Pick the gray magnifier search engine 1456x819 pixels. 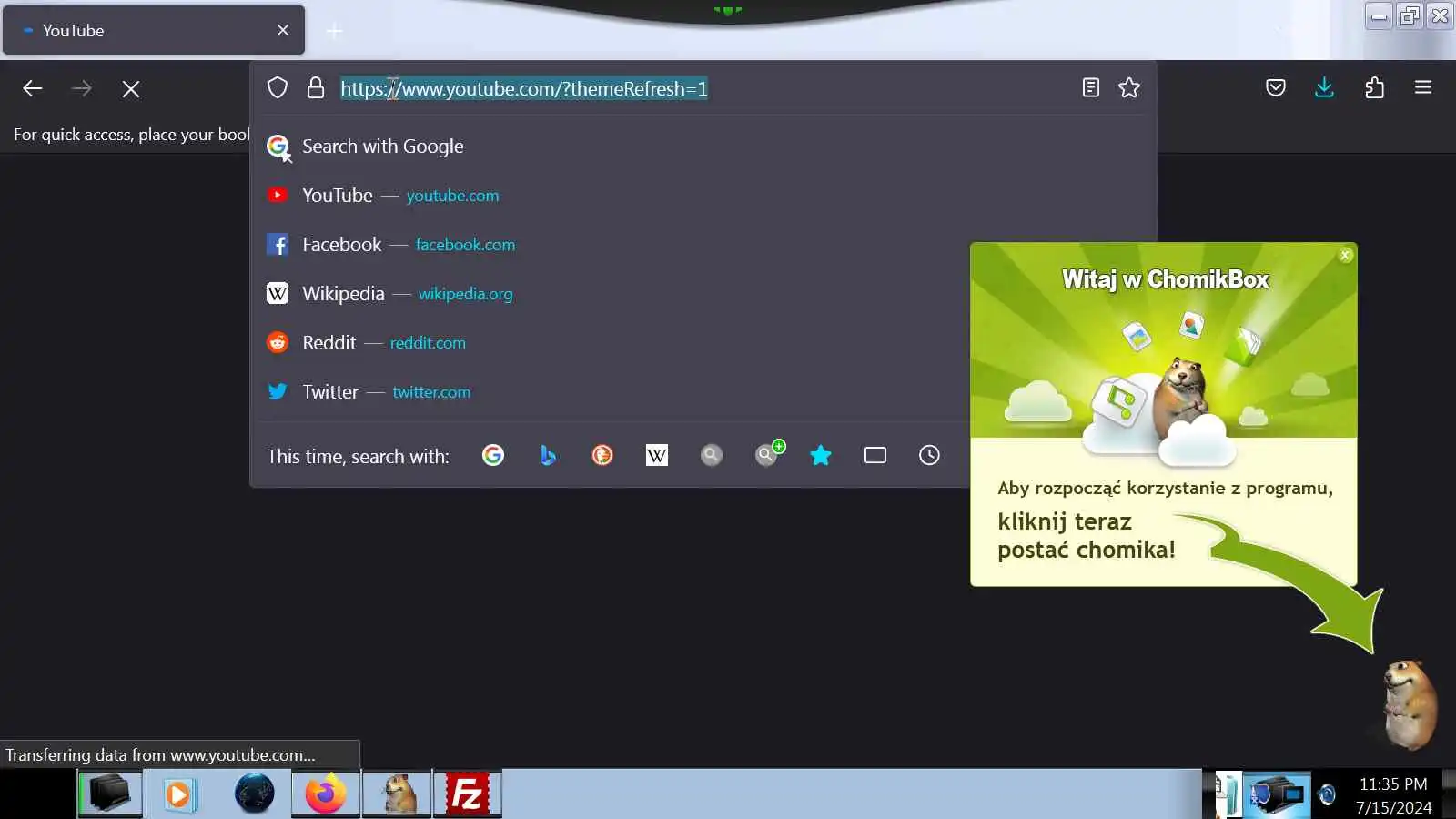[712, 455]
